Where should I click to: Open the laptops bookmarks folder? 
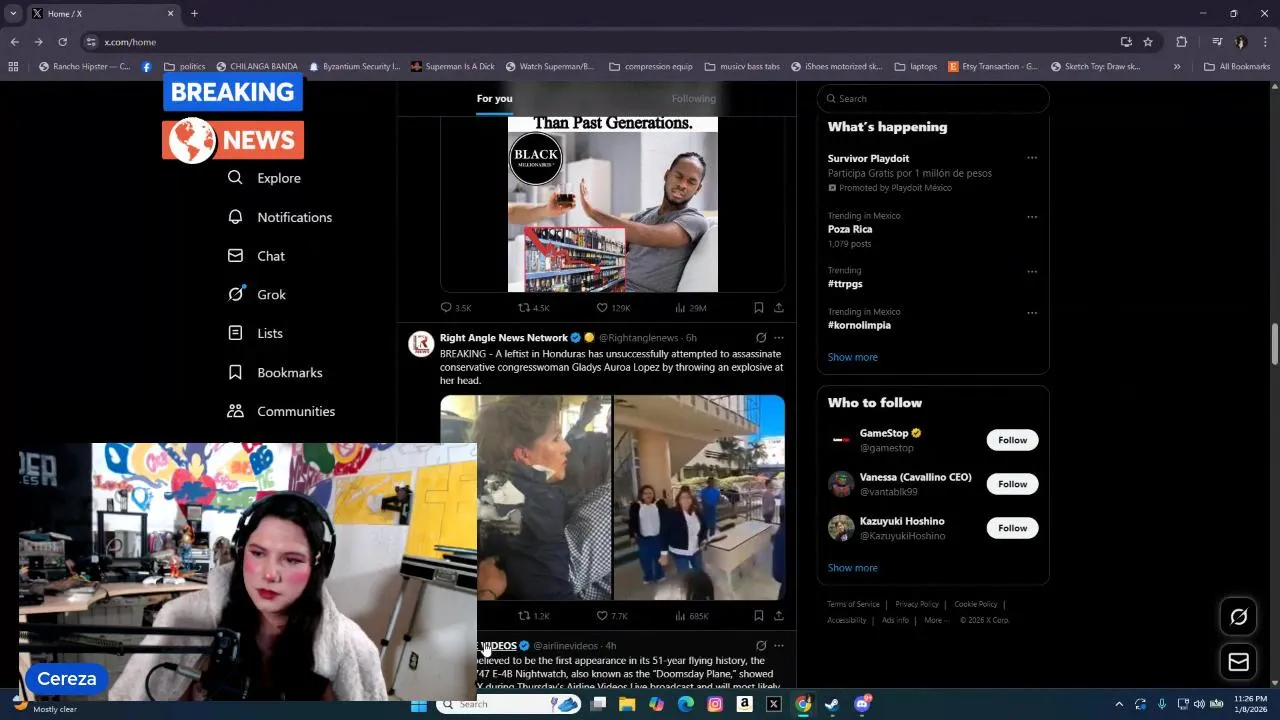click(916, 67)
